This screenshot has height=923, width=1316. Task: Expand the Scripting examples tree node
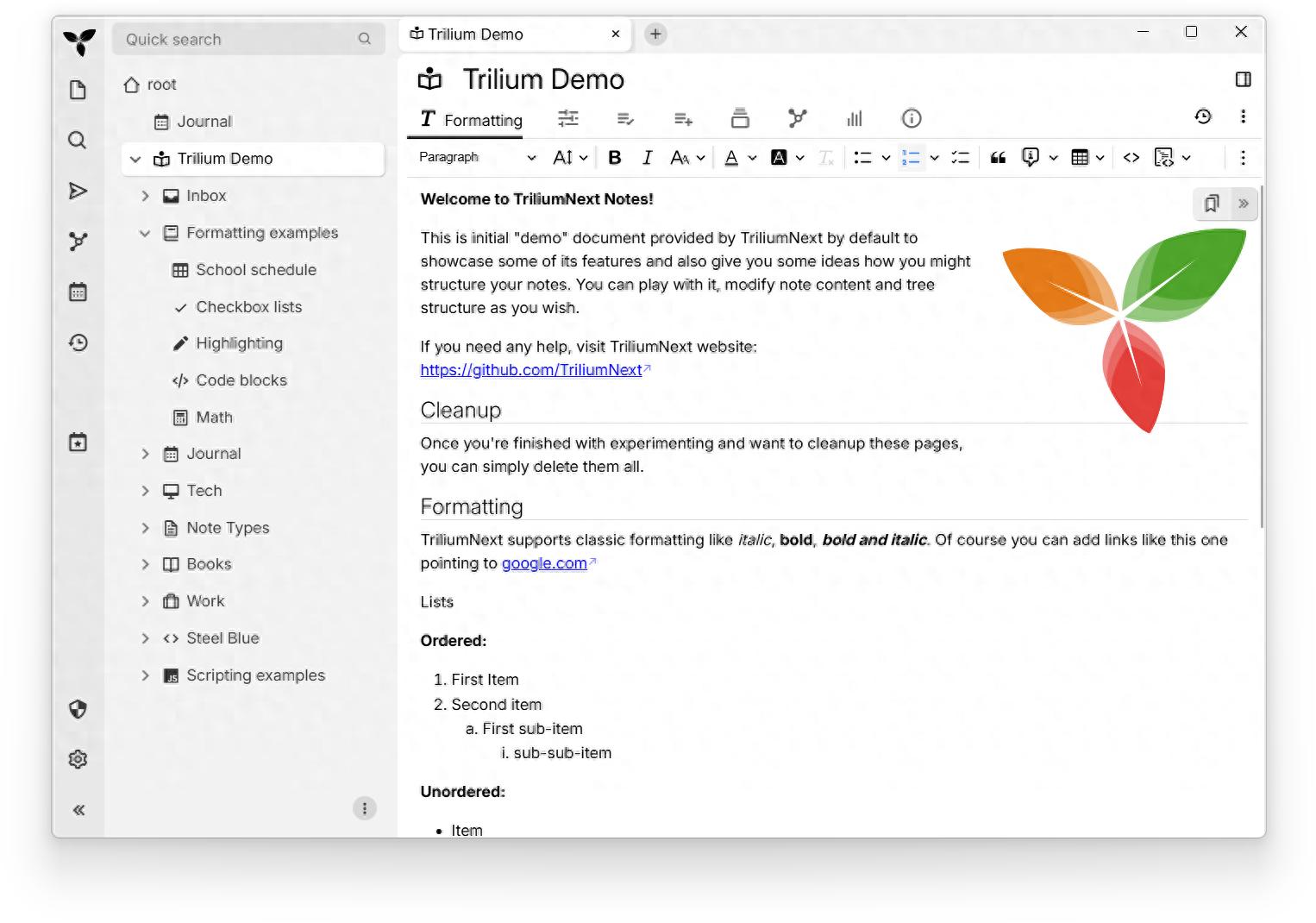[x=145, y=675]
